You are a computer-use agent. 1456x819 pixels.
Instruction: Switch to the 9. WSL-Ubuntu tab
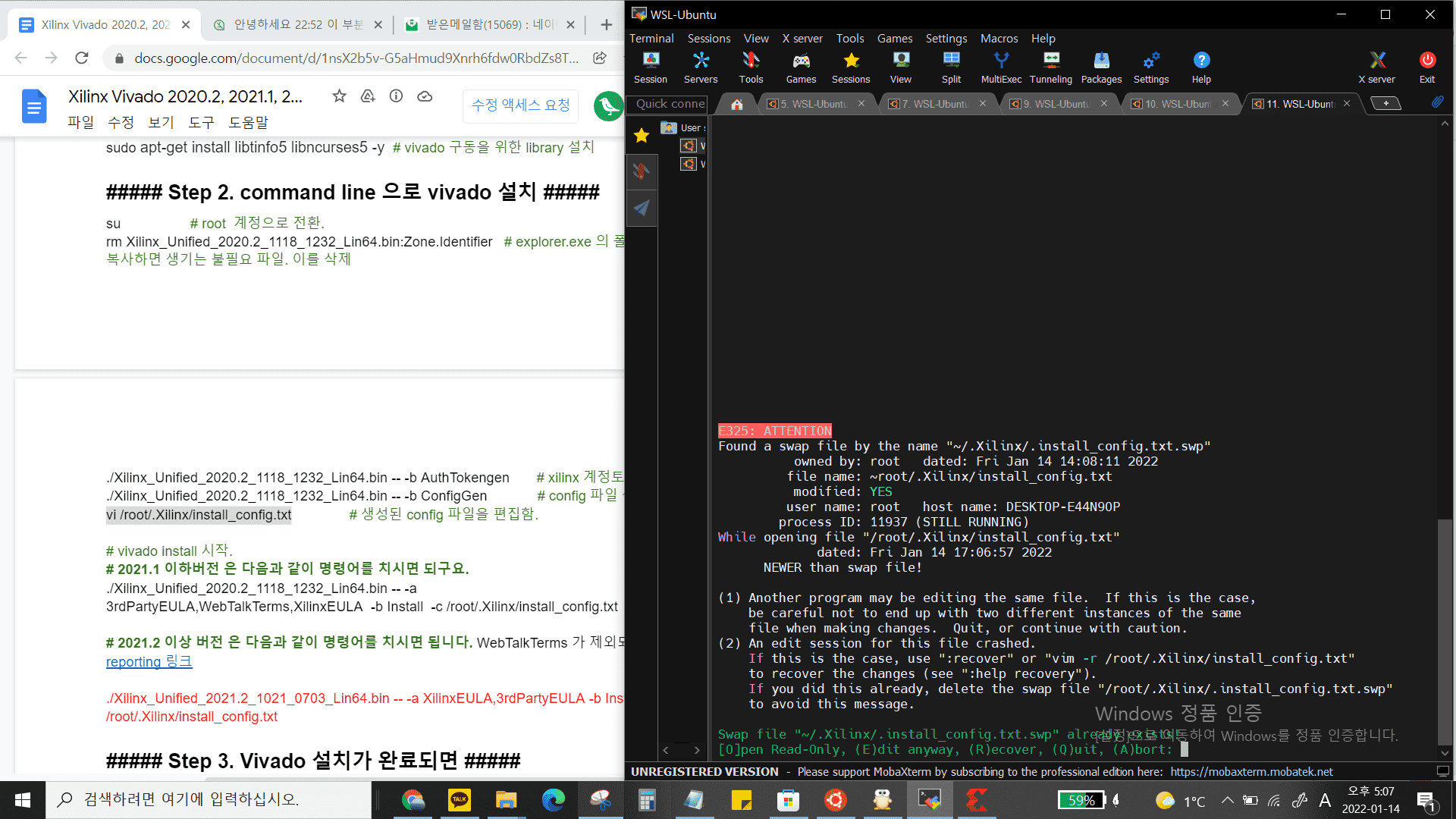(x=1060, y=104)
